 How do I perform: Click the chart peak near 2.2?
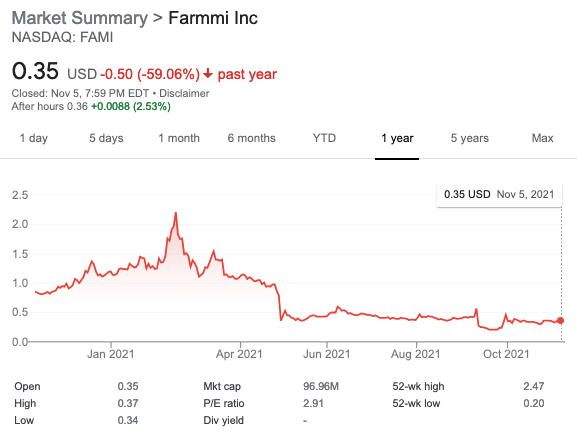pyautogui.click(x=176, y=213)
